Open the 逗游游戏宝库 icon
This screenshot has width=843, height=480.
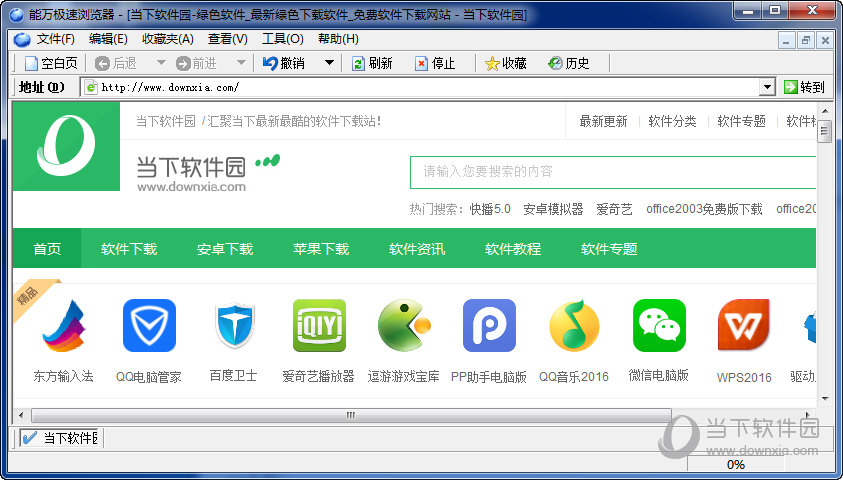pos(404,326)
